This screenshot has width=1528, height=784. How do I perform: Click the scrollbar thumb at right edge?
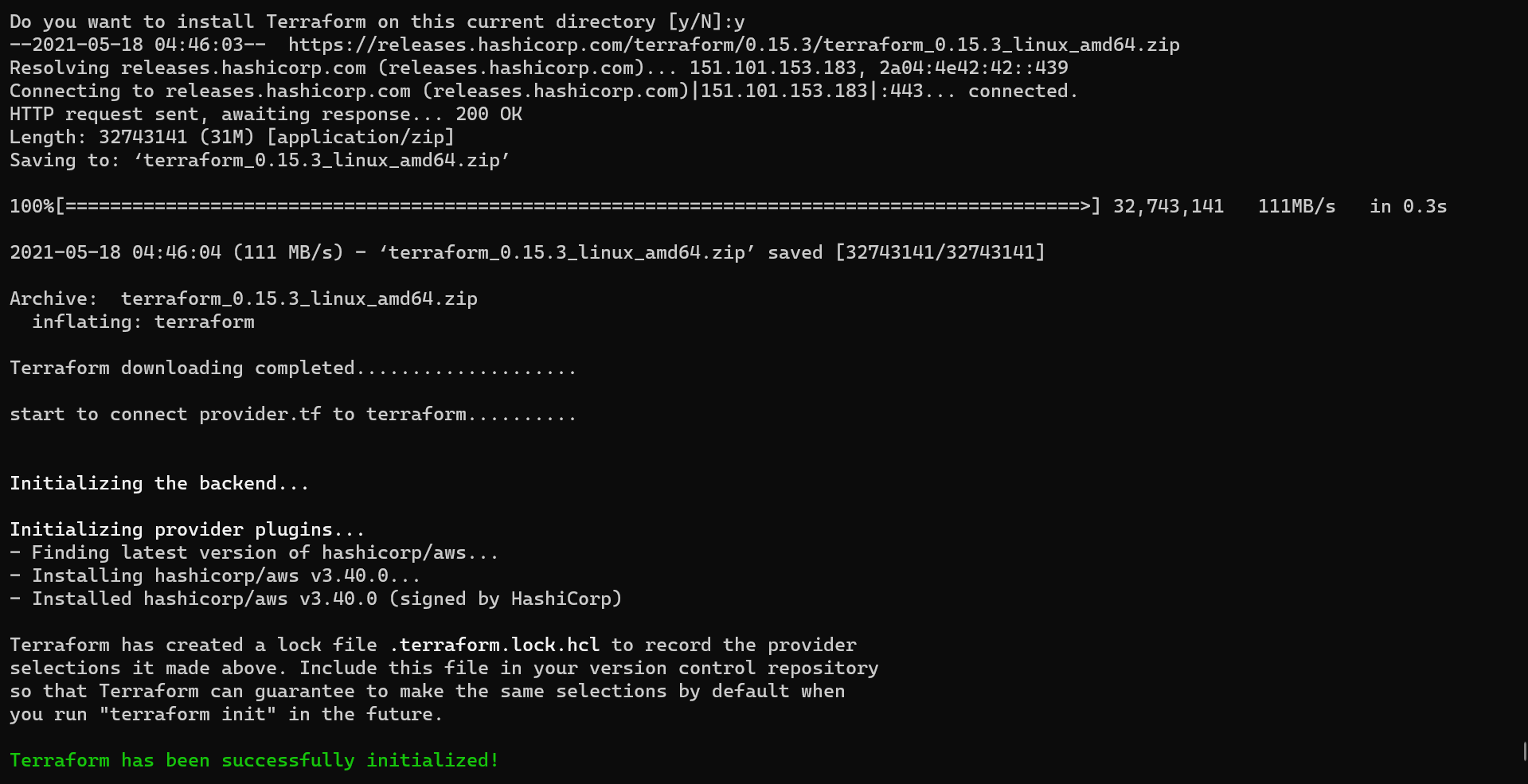(1524, 751)
